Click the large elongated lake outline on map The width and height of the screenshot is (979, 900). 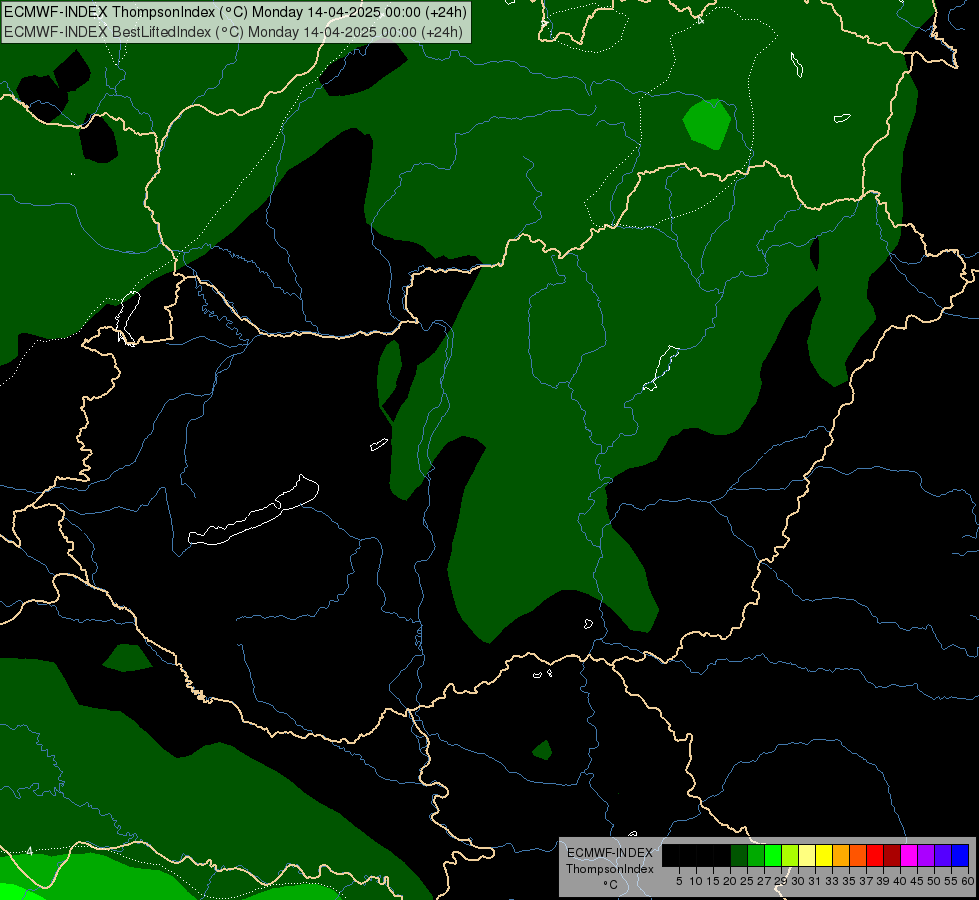253,511
